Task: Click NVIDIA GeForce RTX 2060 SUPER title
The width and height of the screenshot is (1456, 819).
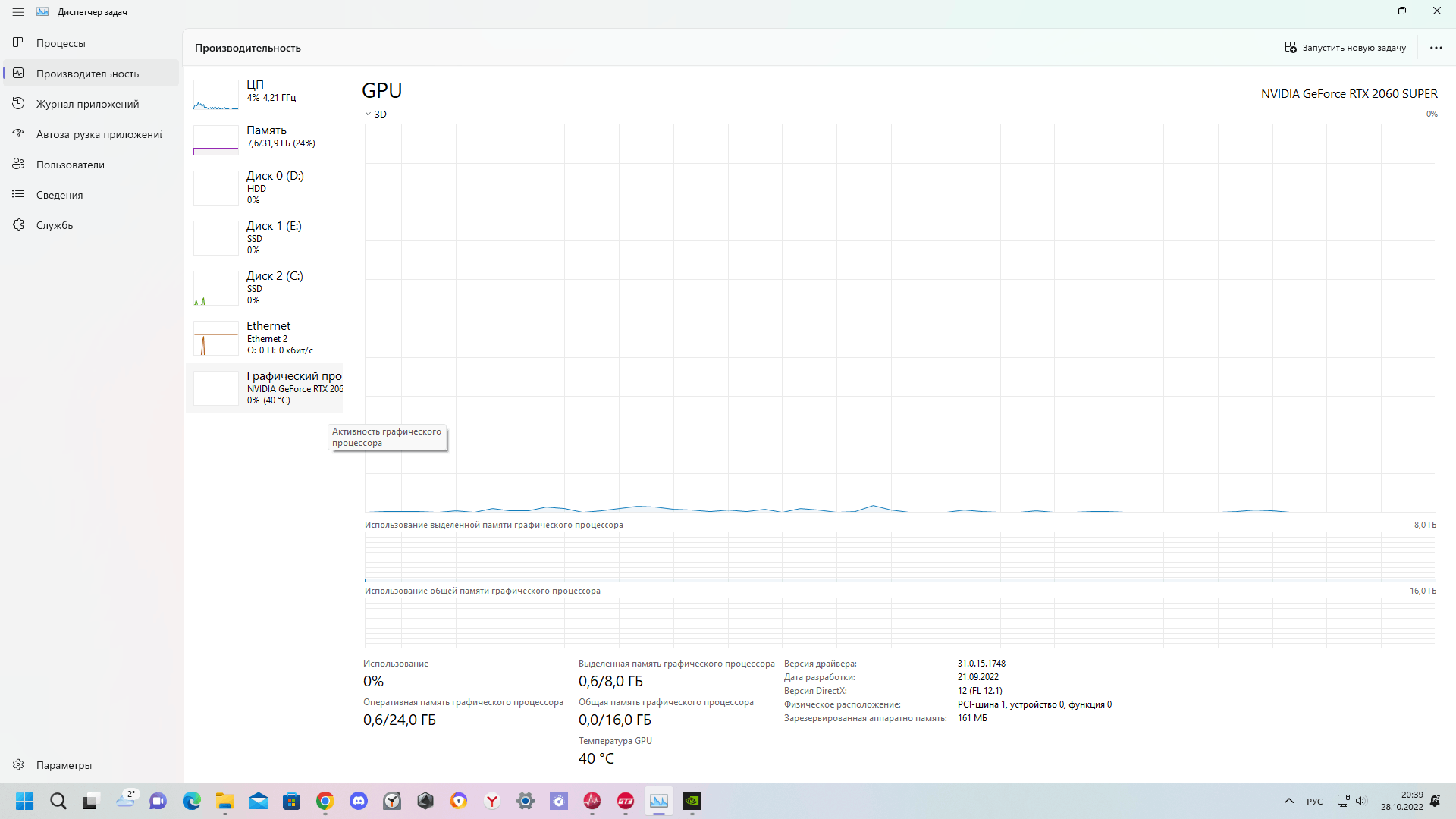Action: pos(1349,94)
